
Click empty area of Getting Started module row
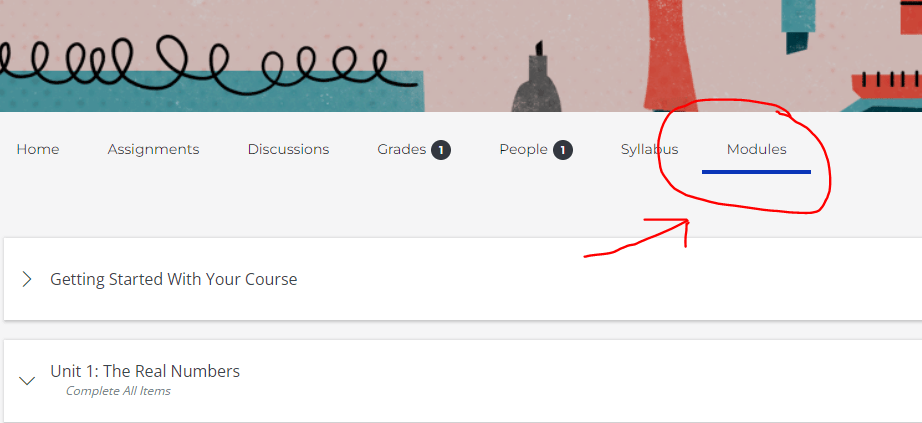(588, 279)
